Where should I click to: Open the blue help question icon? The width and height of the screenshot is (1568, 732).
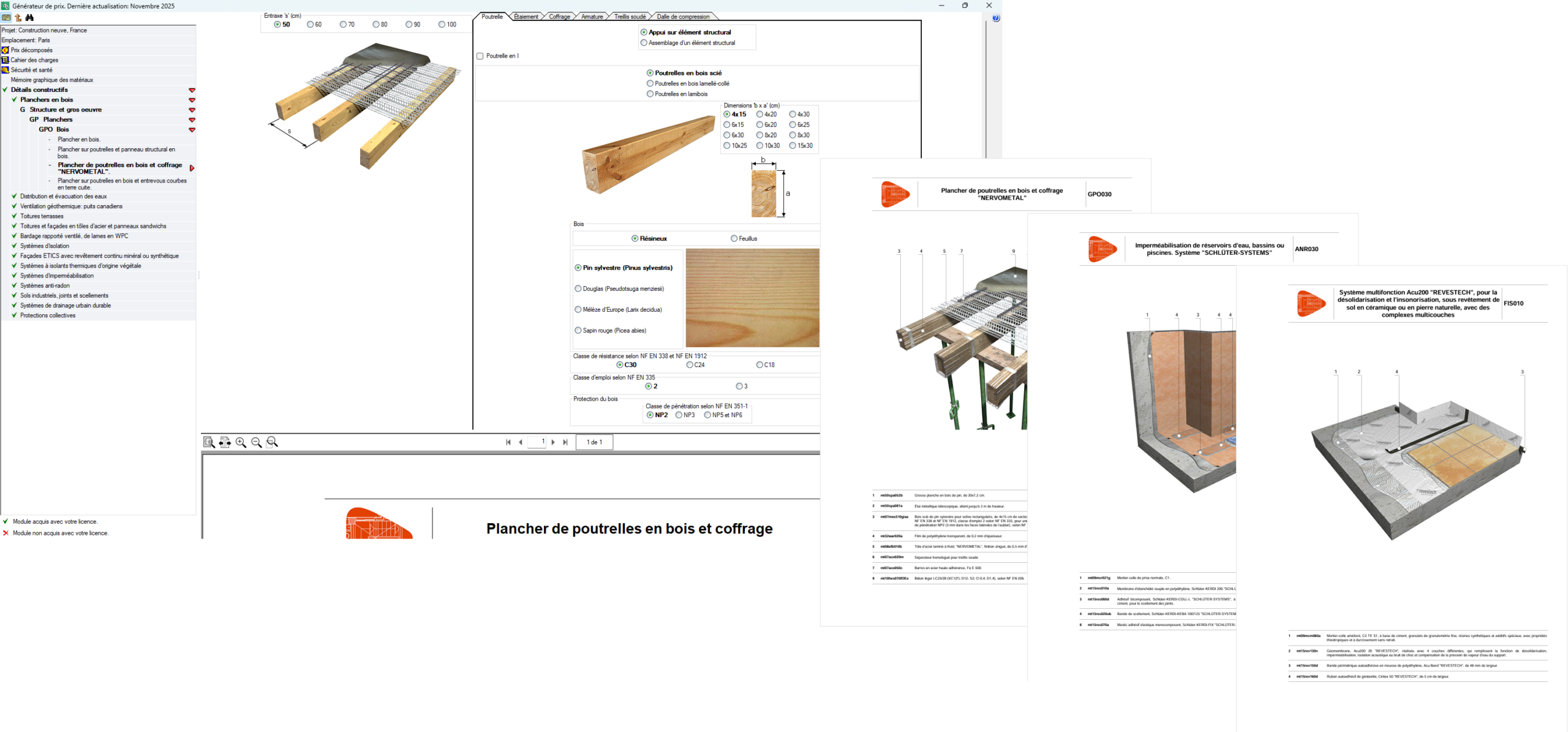[x=996, y=18]
